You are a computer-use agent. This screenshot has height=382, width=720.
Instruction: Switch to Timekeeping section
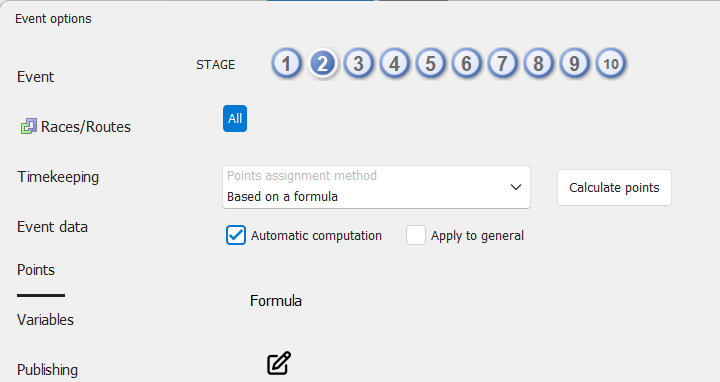click(x=58, y=177)
